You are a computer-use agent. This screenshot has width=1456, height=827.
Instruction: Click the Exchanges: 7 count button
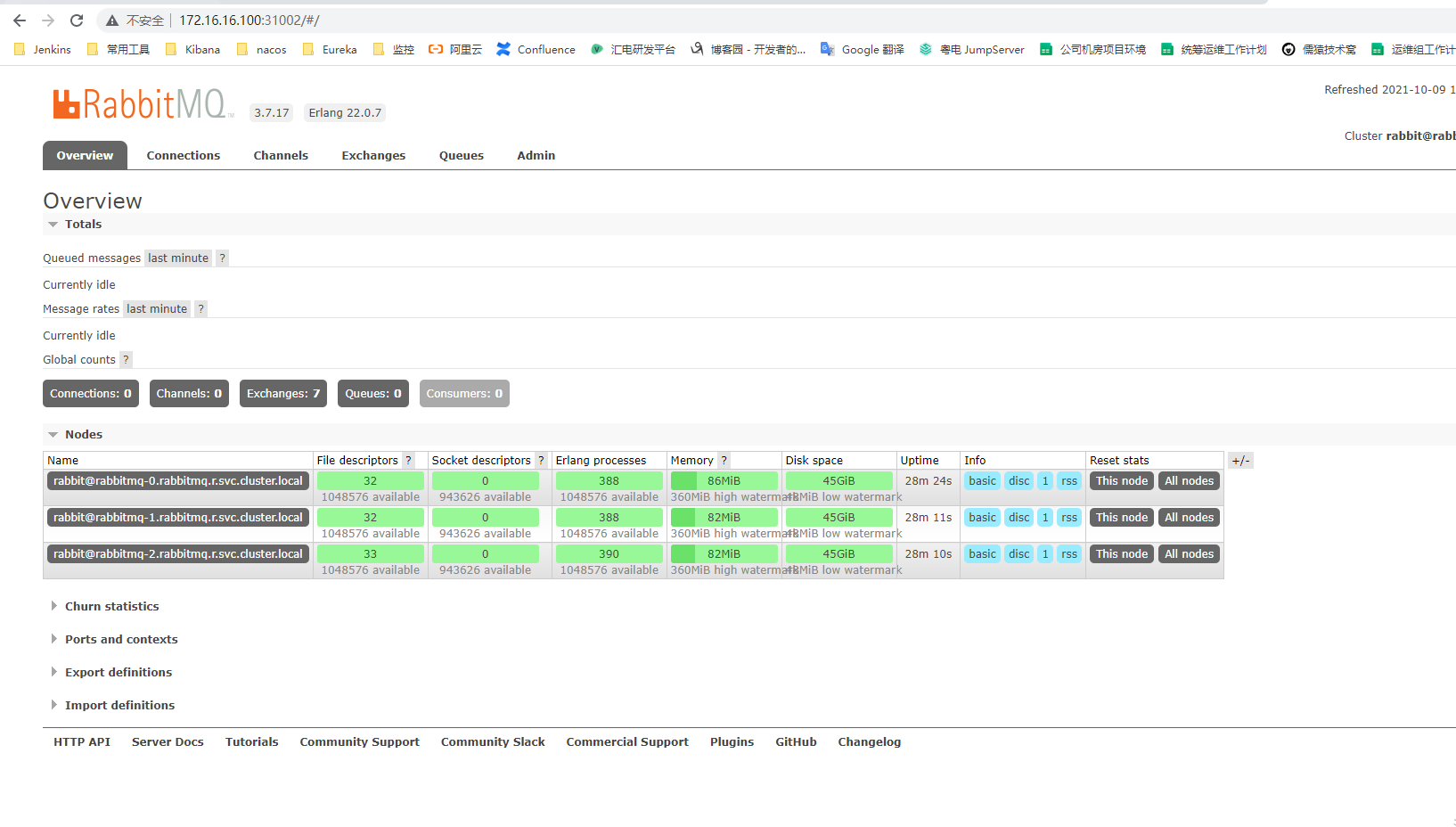(x=283, y=394)
